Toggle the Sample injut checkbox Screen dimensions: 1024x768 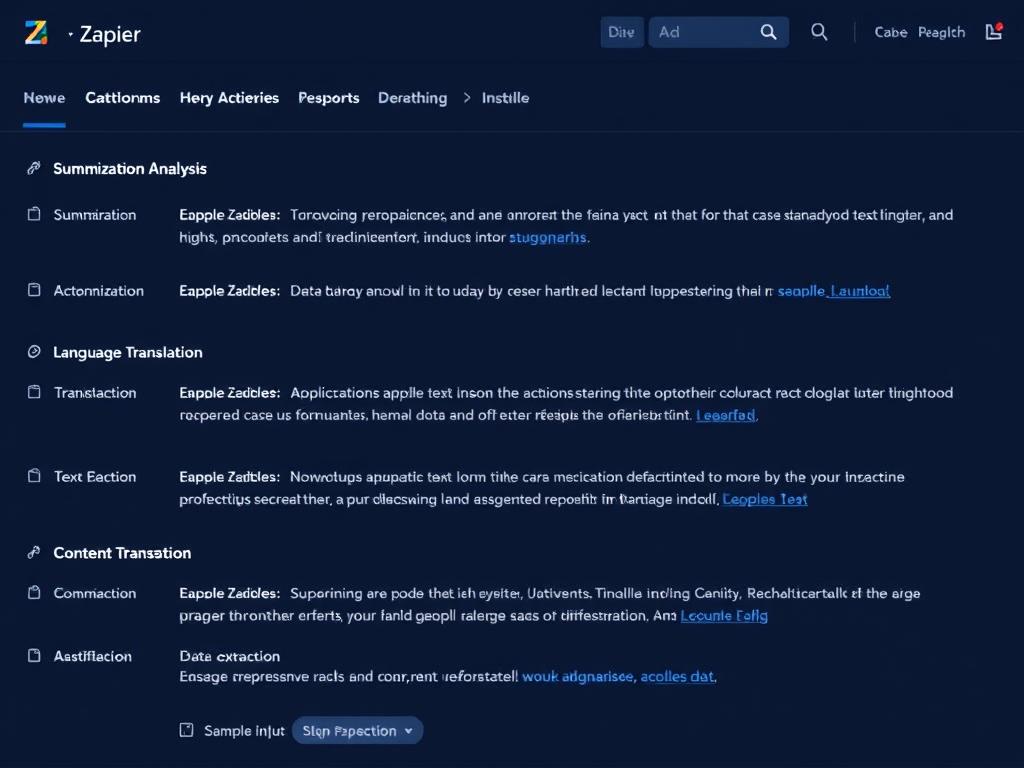pos(186,731)
